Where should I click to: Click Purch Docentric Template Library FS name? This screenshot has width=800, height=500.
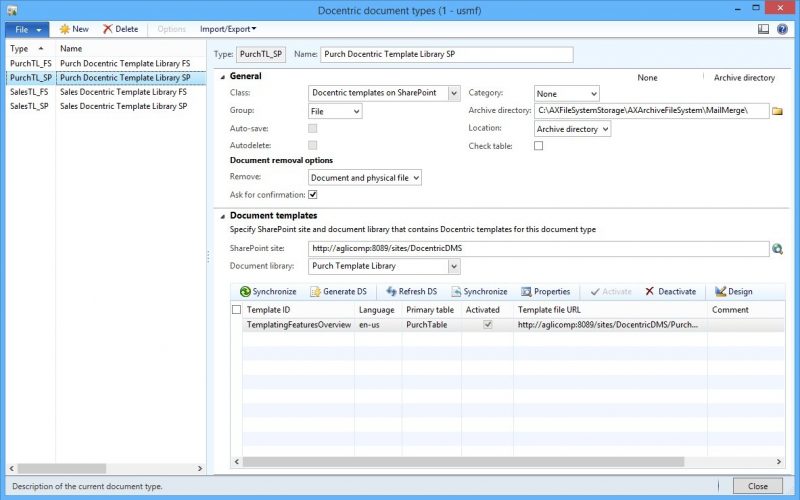click(125, 63)
